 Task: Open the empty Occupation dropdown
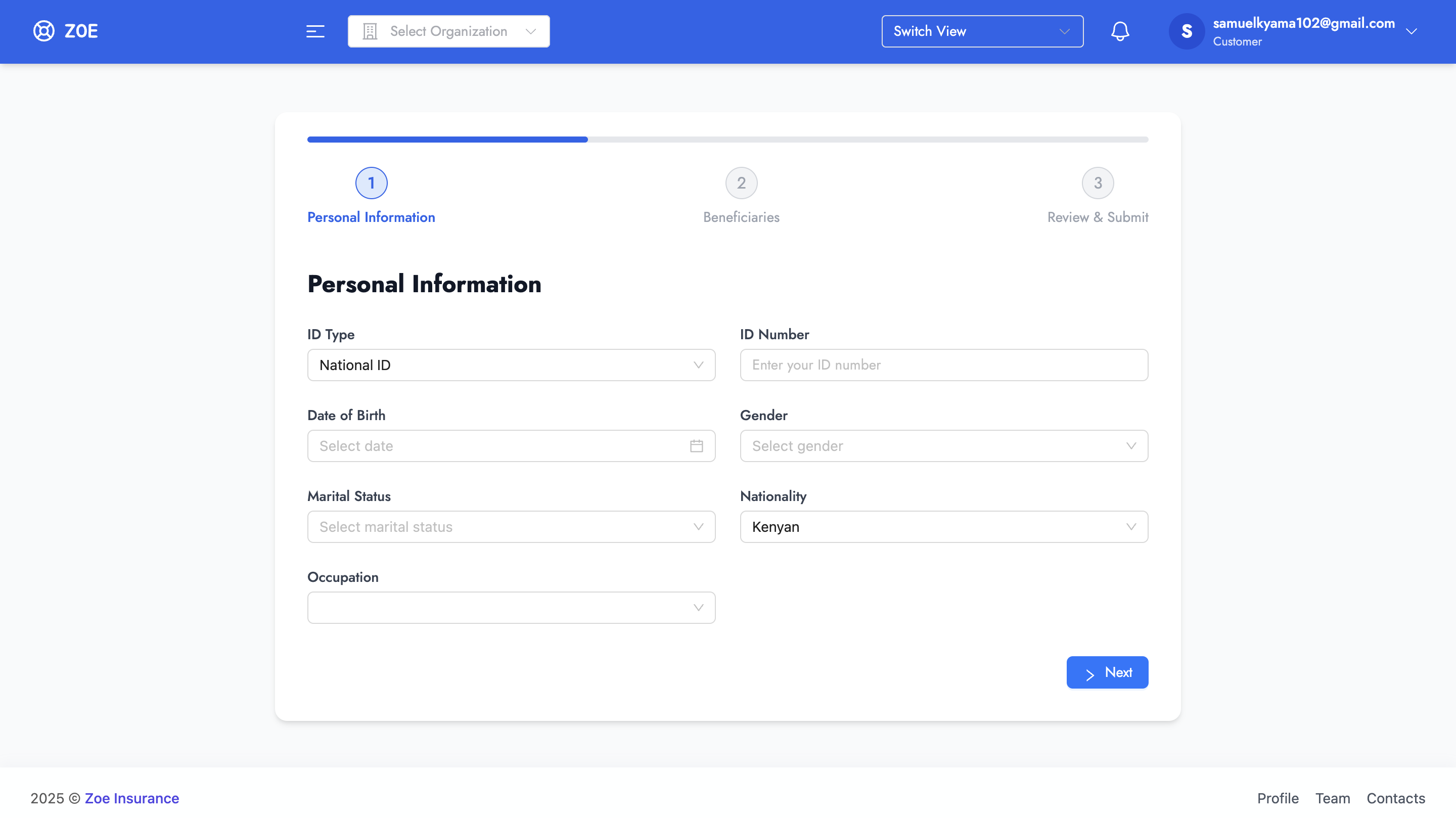point(511,608)
